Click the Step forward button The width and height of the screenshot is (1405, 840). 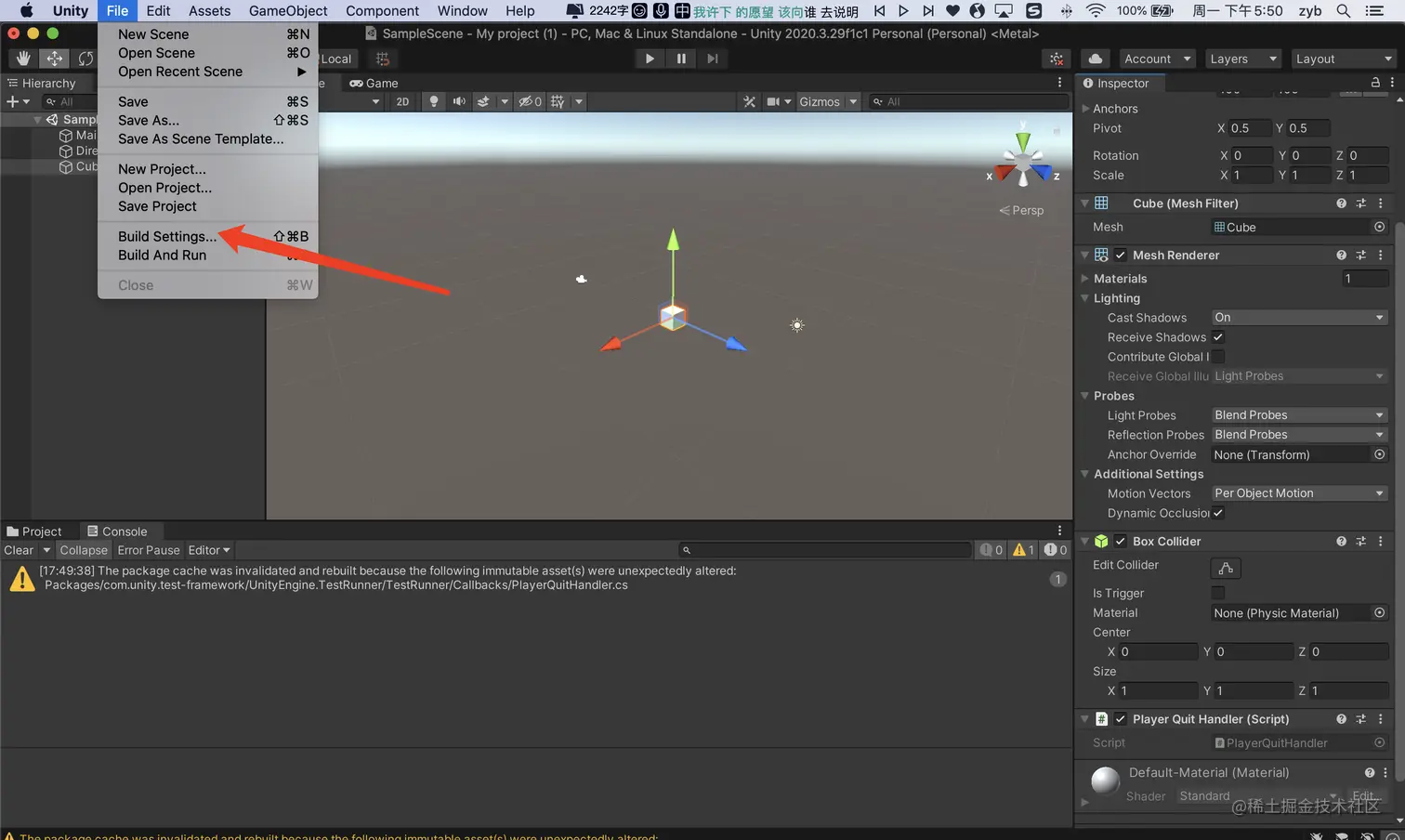pyautogui.click(x=713, y=59)
